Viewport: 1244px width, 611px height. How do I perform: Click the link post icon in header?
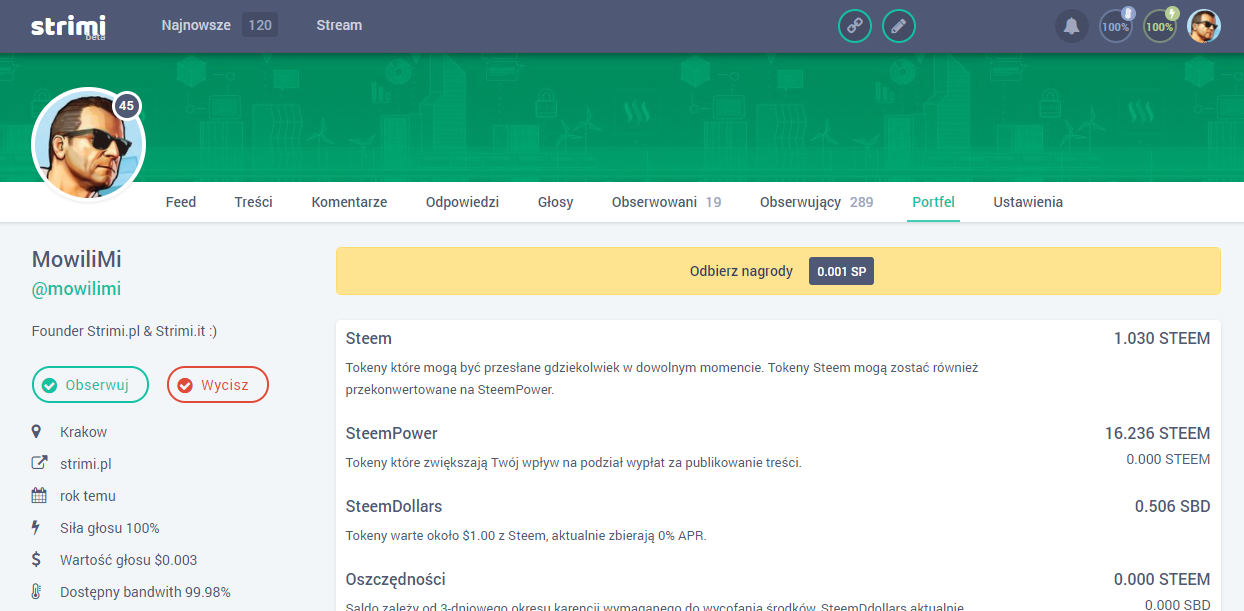[x=855, y=26]
